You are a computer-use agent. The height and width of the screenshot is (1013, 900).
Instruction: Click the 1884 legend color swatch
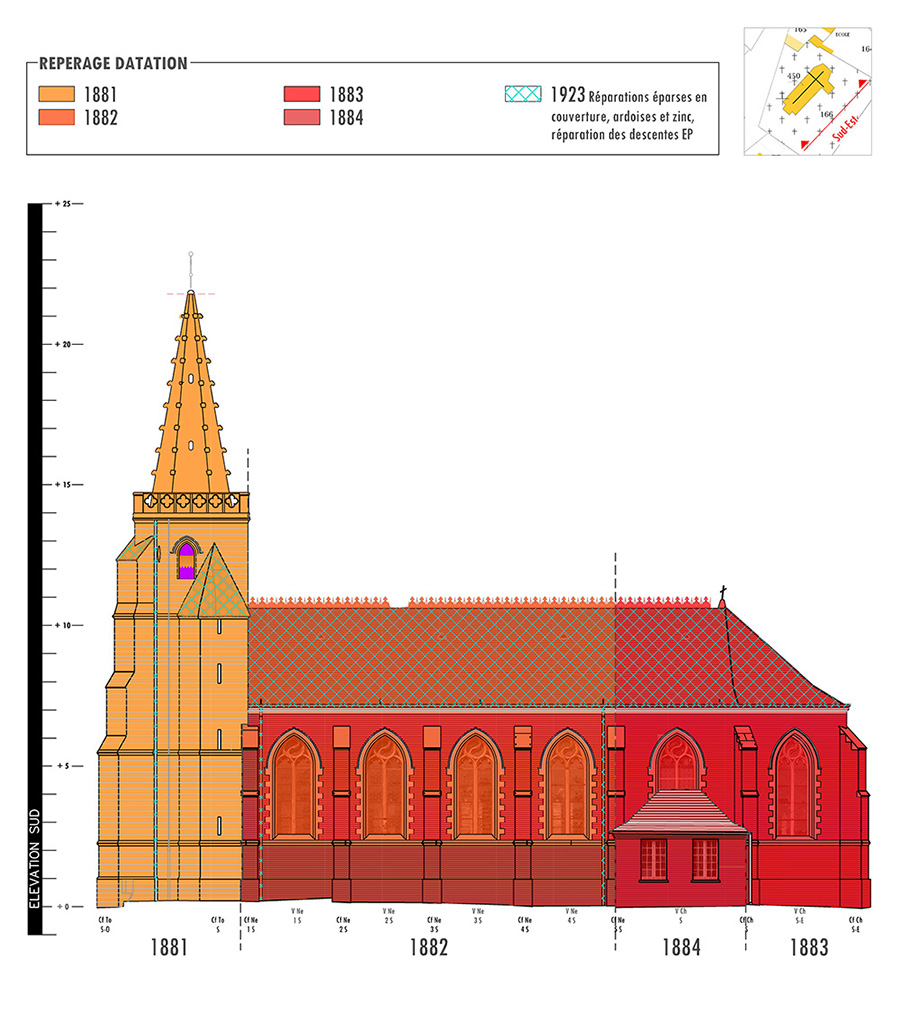pos(301,118)
